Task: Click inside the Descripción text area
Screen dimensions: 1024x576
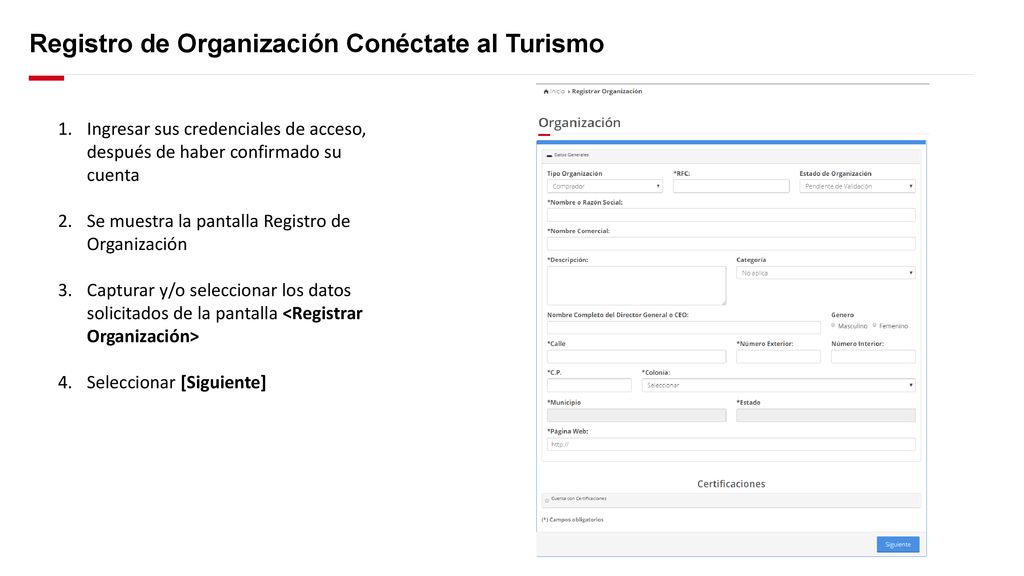Action: point(636,285)
